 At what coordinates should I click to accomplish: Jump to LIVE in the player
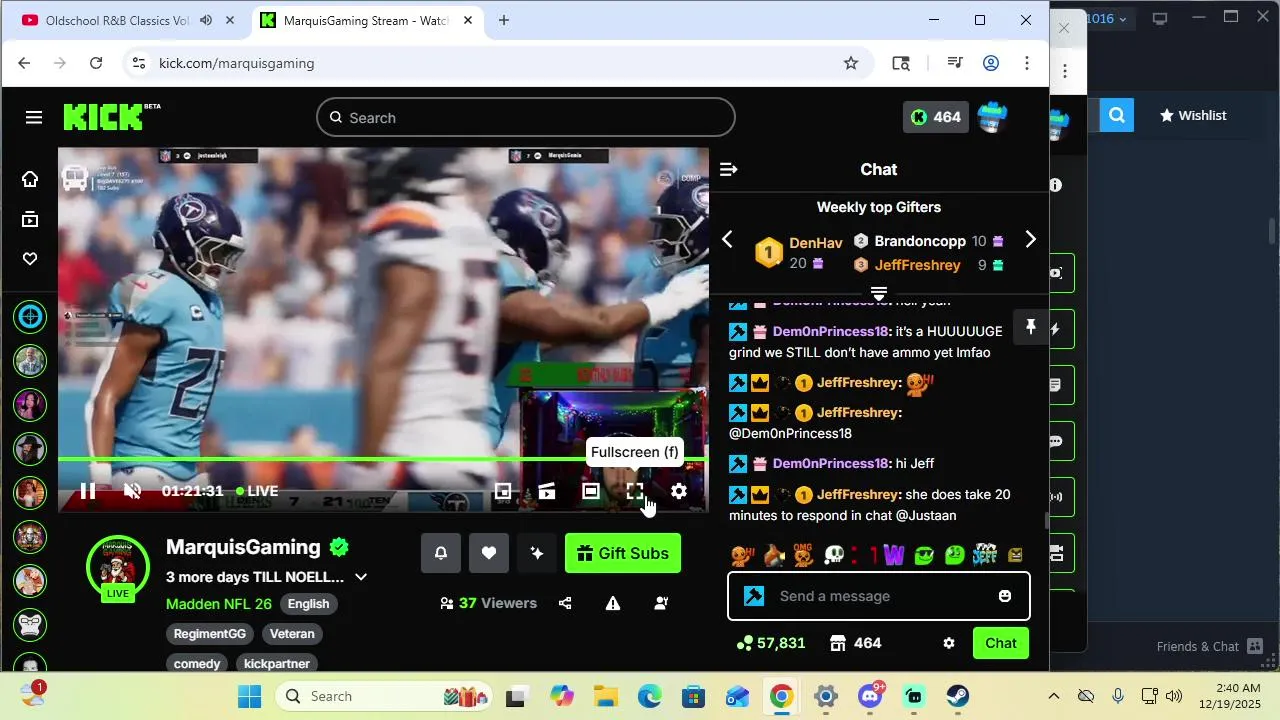[257, 491]
